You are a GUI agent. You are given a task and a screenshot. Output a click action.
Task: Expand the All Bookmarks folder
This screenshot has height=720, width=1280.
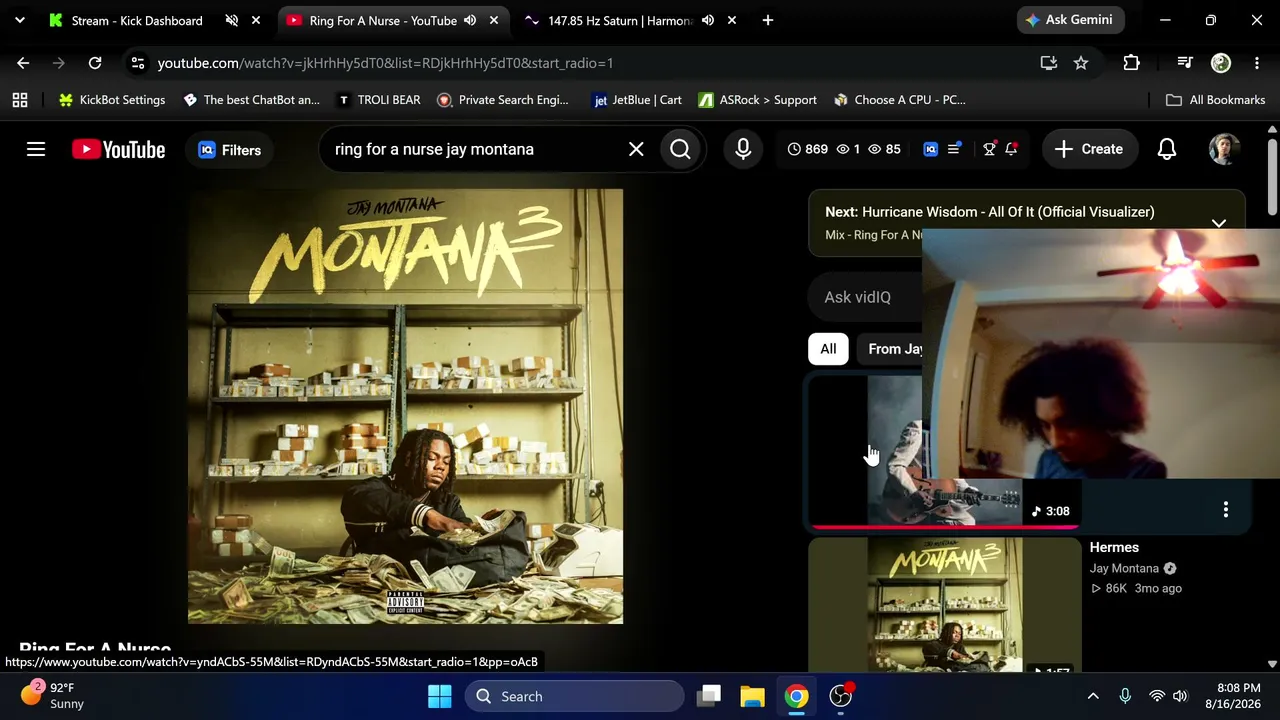(1216, 100)
